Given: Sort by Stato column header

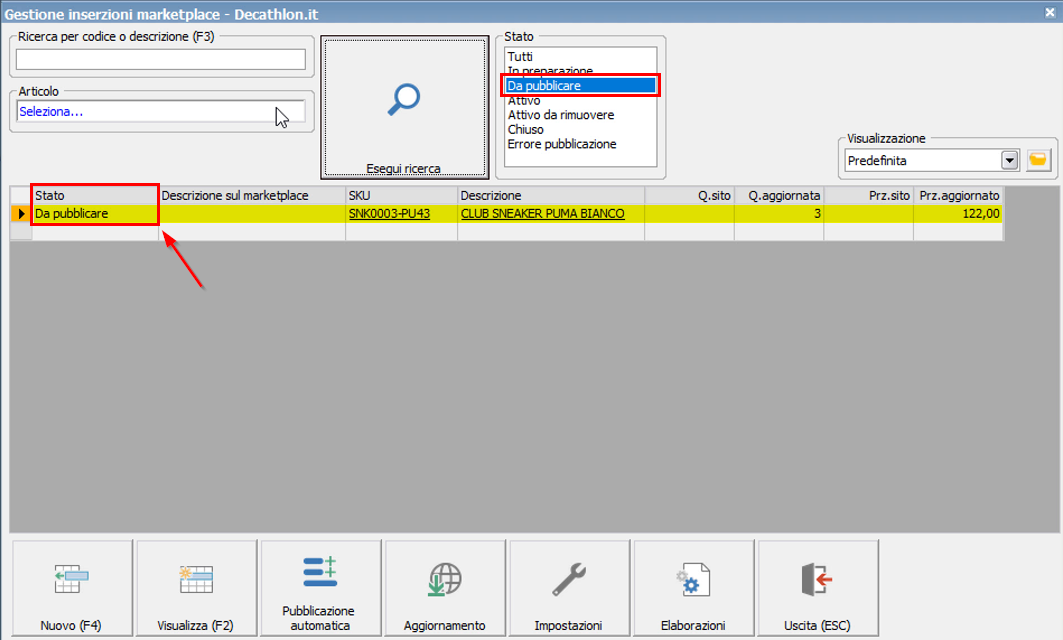Looking at the screenshot, I should coord(95,195).
